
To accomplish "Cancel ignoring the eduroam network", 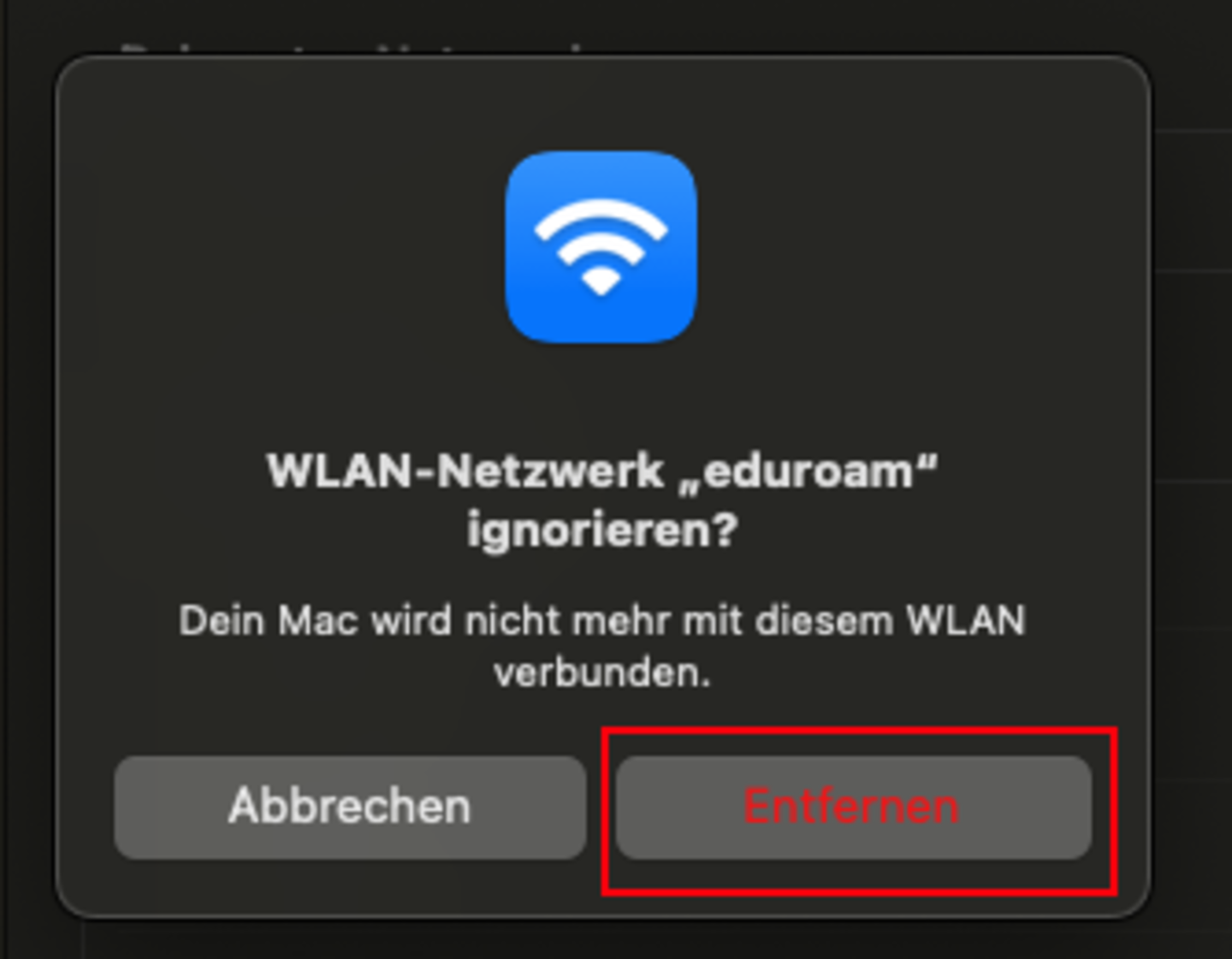I will (x=350, y=807).
